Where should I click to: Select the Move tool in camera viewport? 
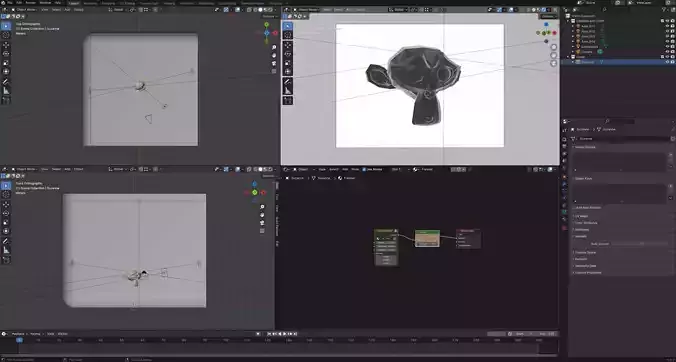click(288, 45)
